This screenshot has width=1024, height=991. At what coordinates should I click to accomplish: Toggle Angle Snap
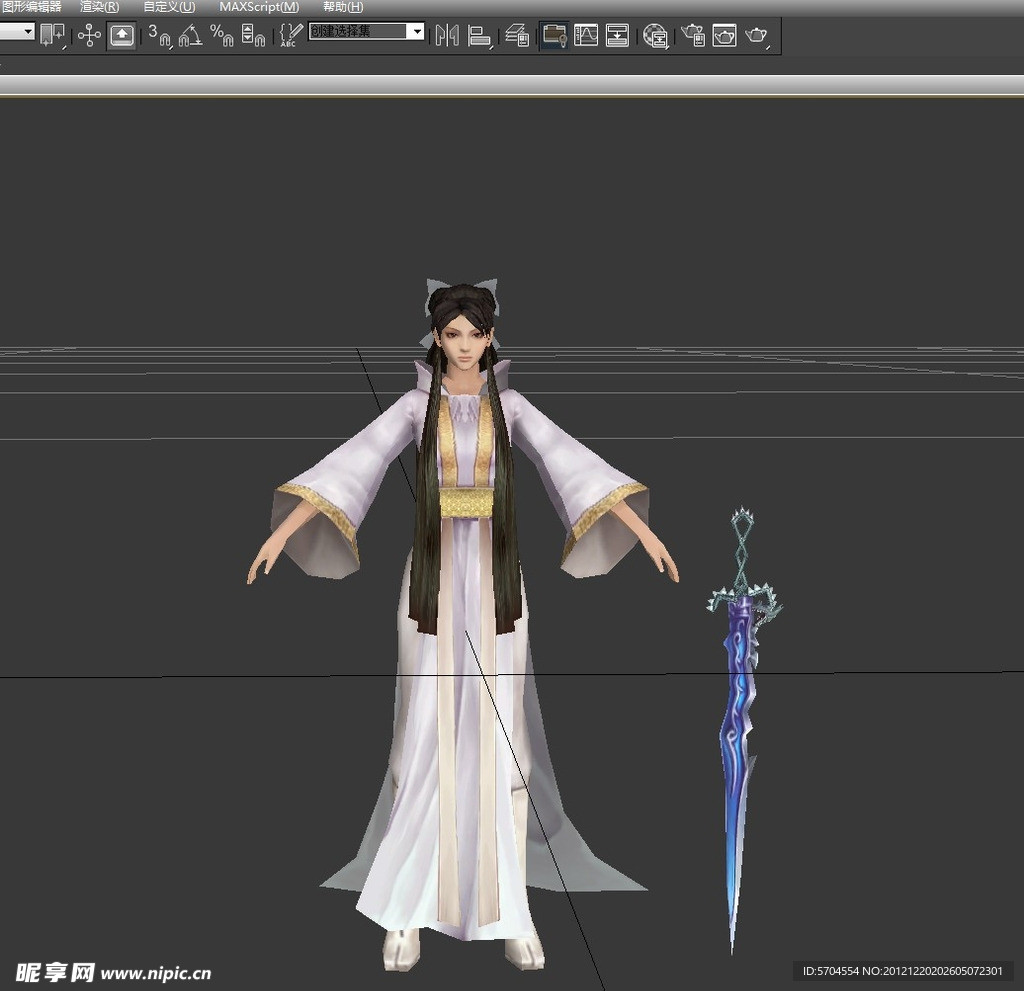[x=190, y=35]
